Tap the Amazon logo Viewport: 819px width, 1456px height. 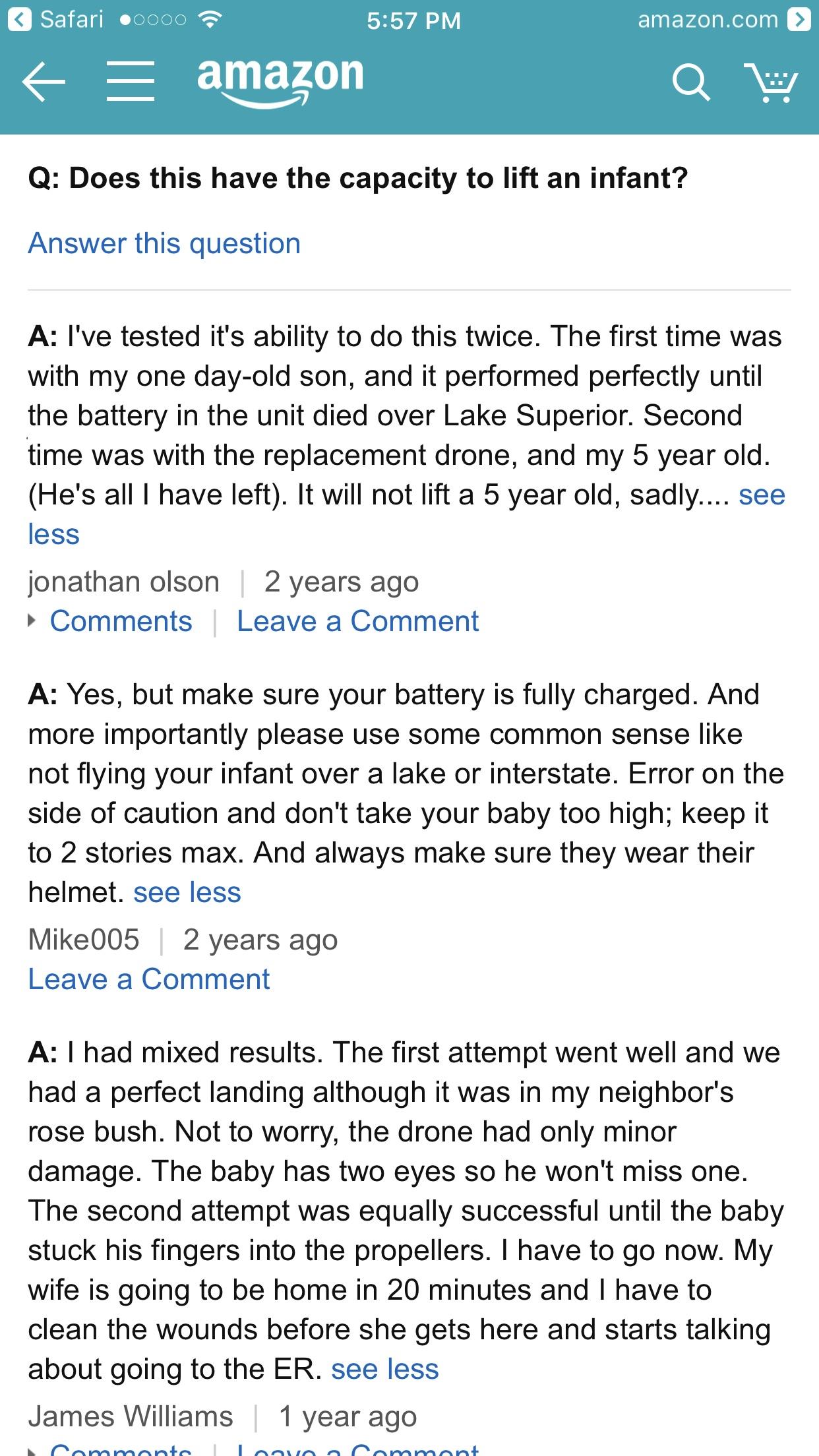click(280, 79)
